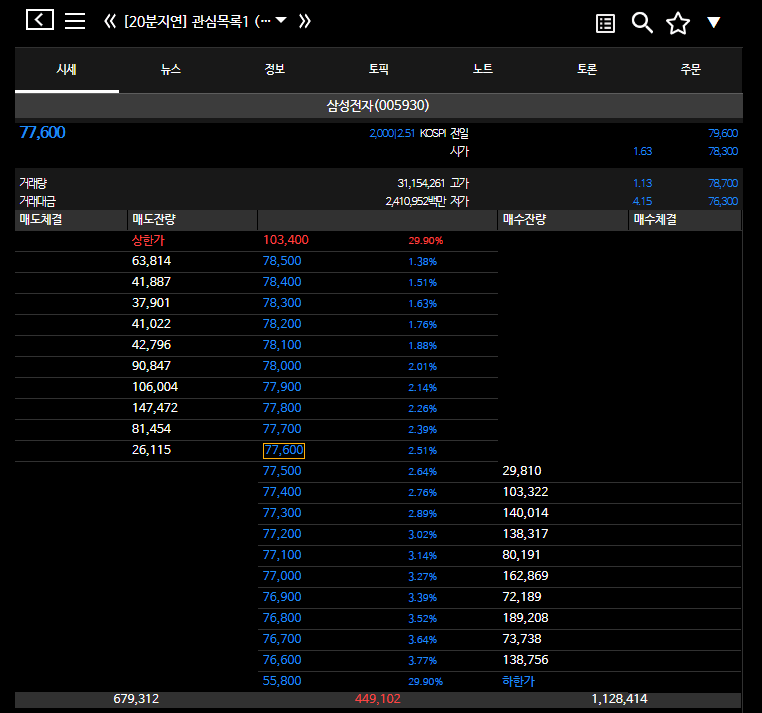Click the 전일 price 79,600

click(x=723, y=133)
